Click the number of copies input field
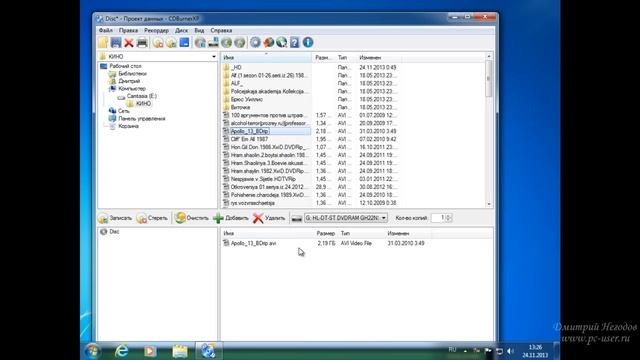This screenshot has height=360, width=640. point(438,218)
